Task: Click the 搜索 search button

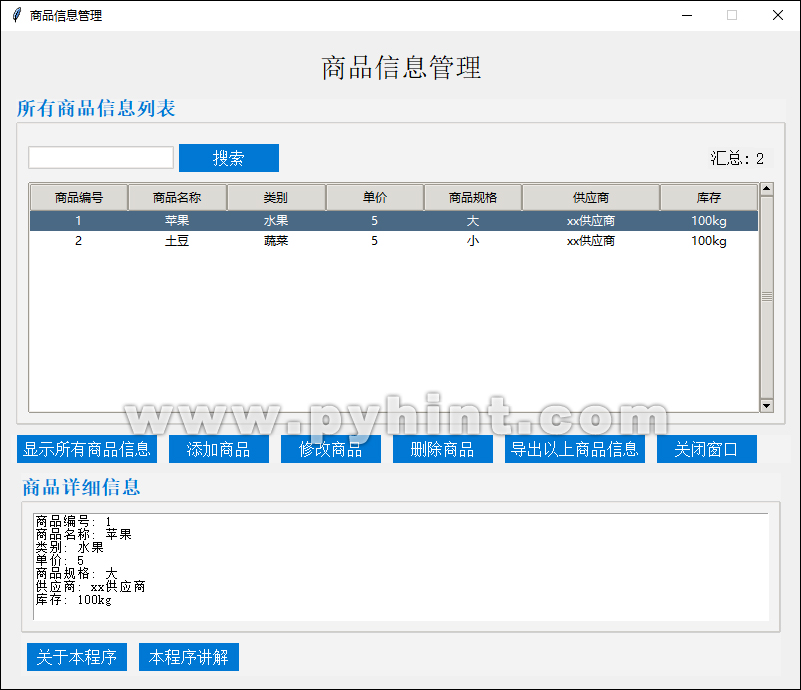Action: pyautogui.click(x=228, y=158)
